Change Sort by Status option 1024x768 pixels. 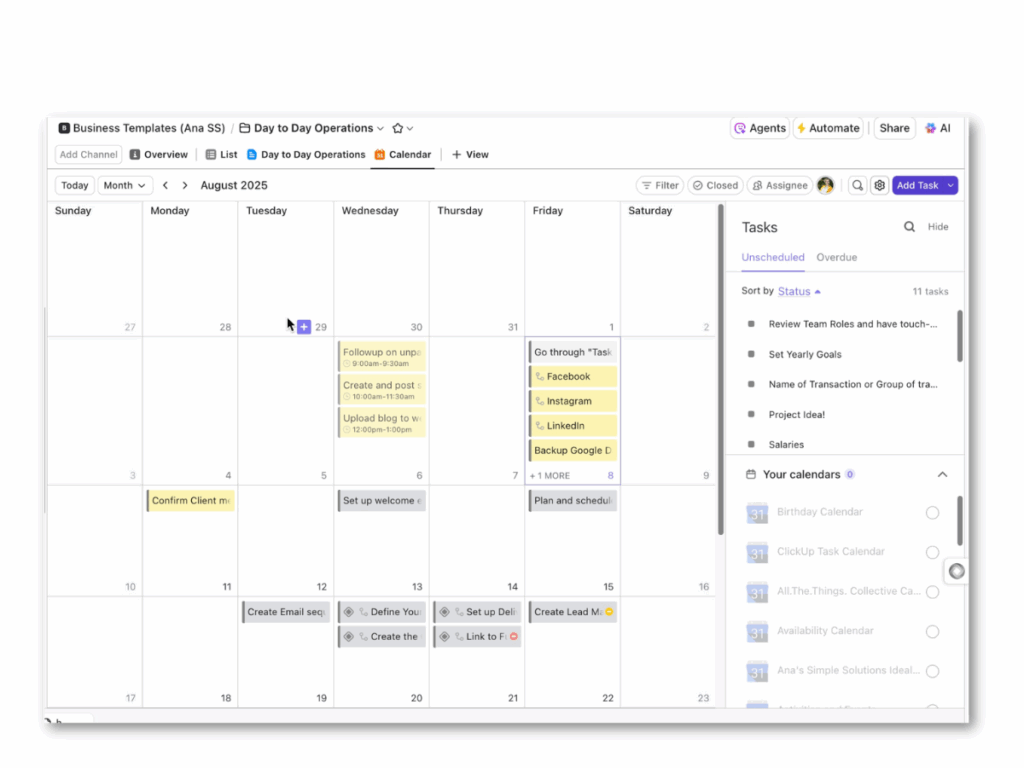(799, 291)
